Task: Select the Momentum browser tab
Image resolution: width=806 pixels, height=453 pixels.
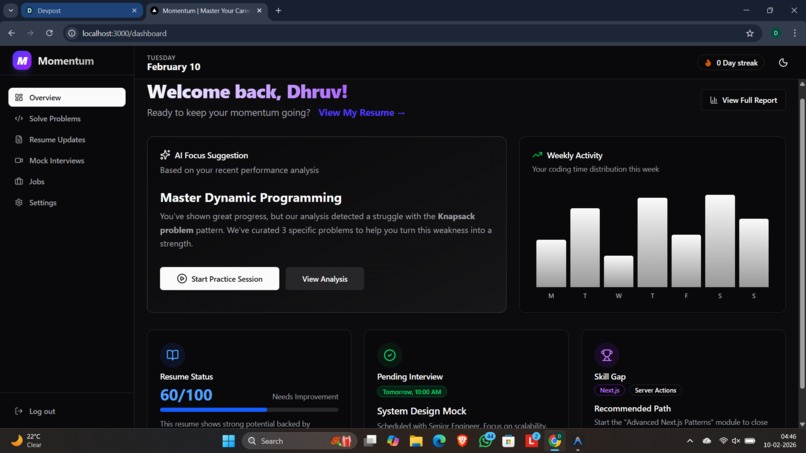Action: coord(206,10)
